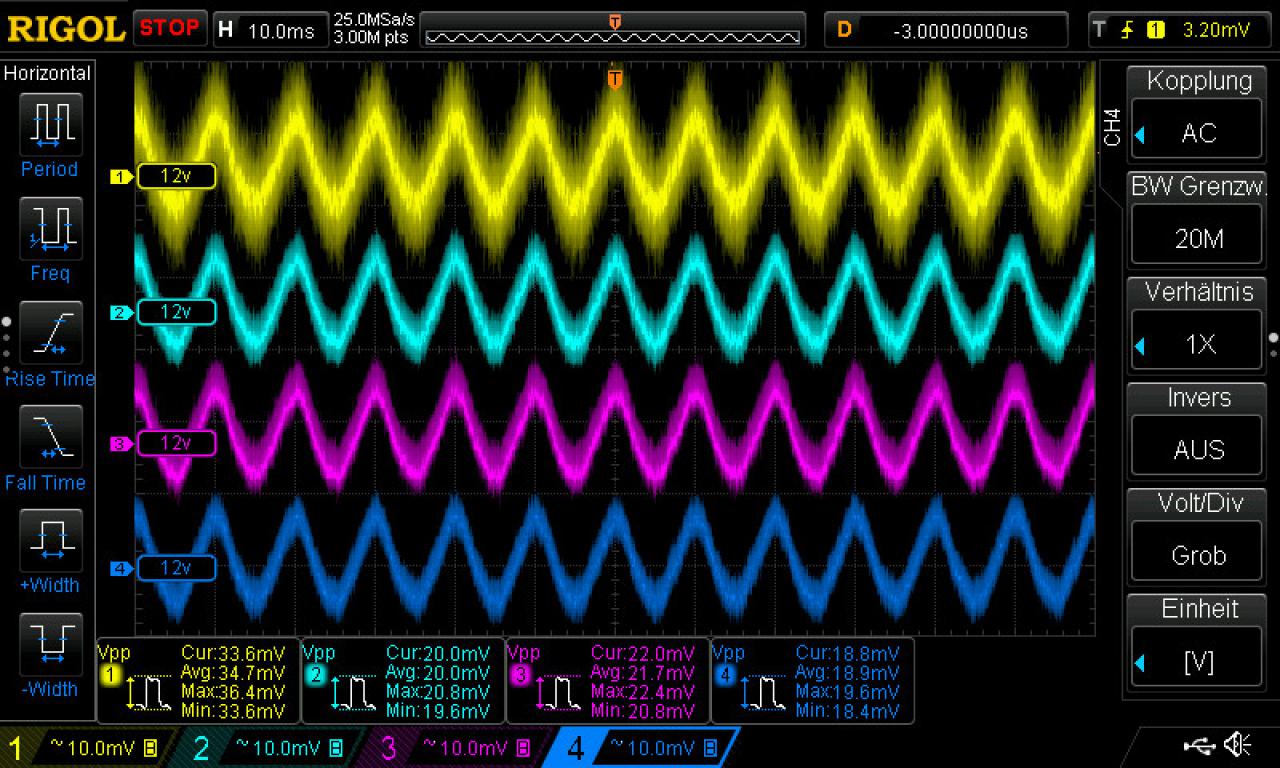Click the USB connection status icon
This screenshot has height=768, width=1280.
click(1199, 744)
